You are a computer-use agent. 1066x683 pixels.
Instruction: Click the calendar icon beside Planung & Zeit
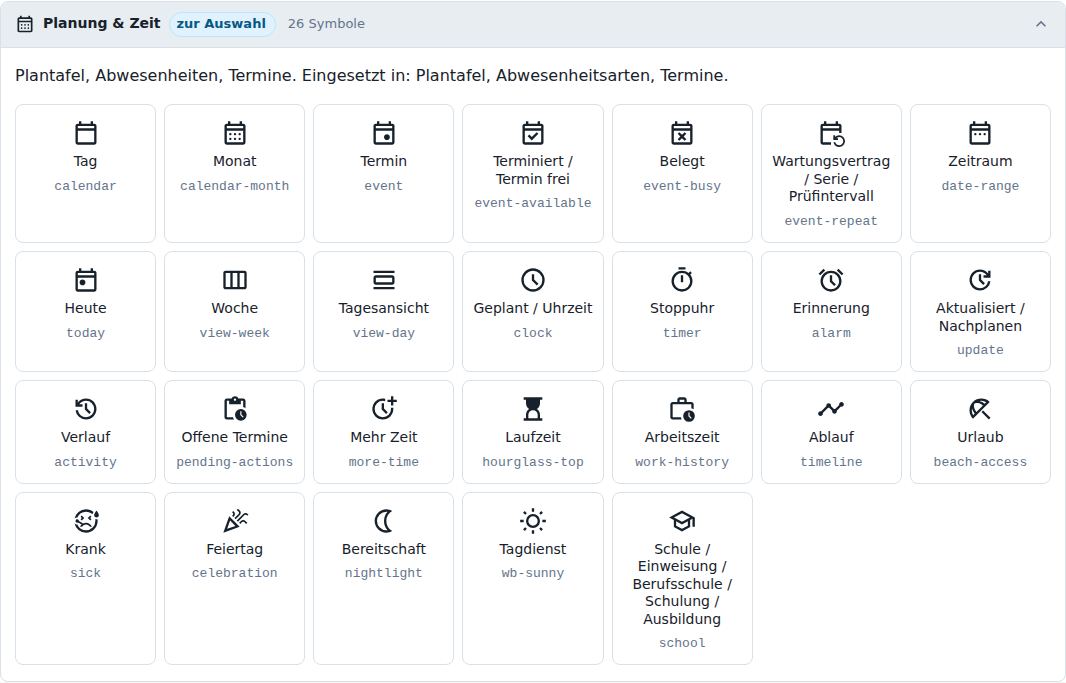25,24
